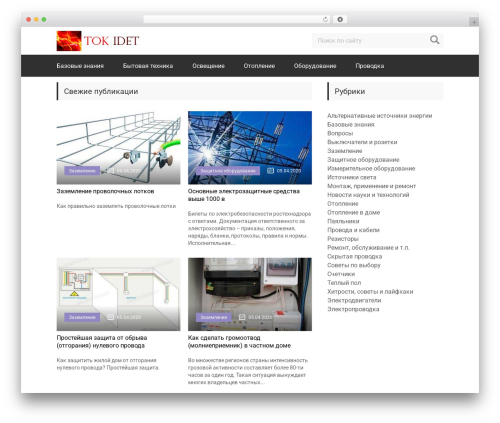Click calendar icon on wiring diagram article
The image size is (500, 423).
pyautogui.click(x=111, y=317)
